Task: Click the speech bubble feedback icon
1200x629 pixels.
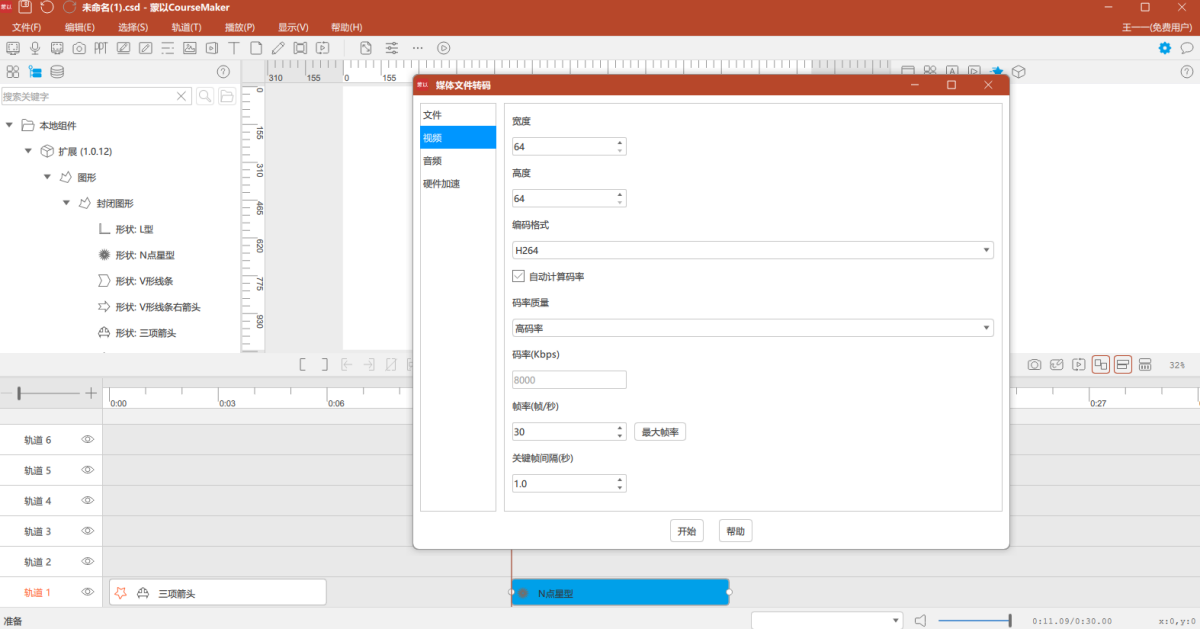Action: pos(1187,48)
